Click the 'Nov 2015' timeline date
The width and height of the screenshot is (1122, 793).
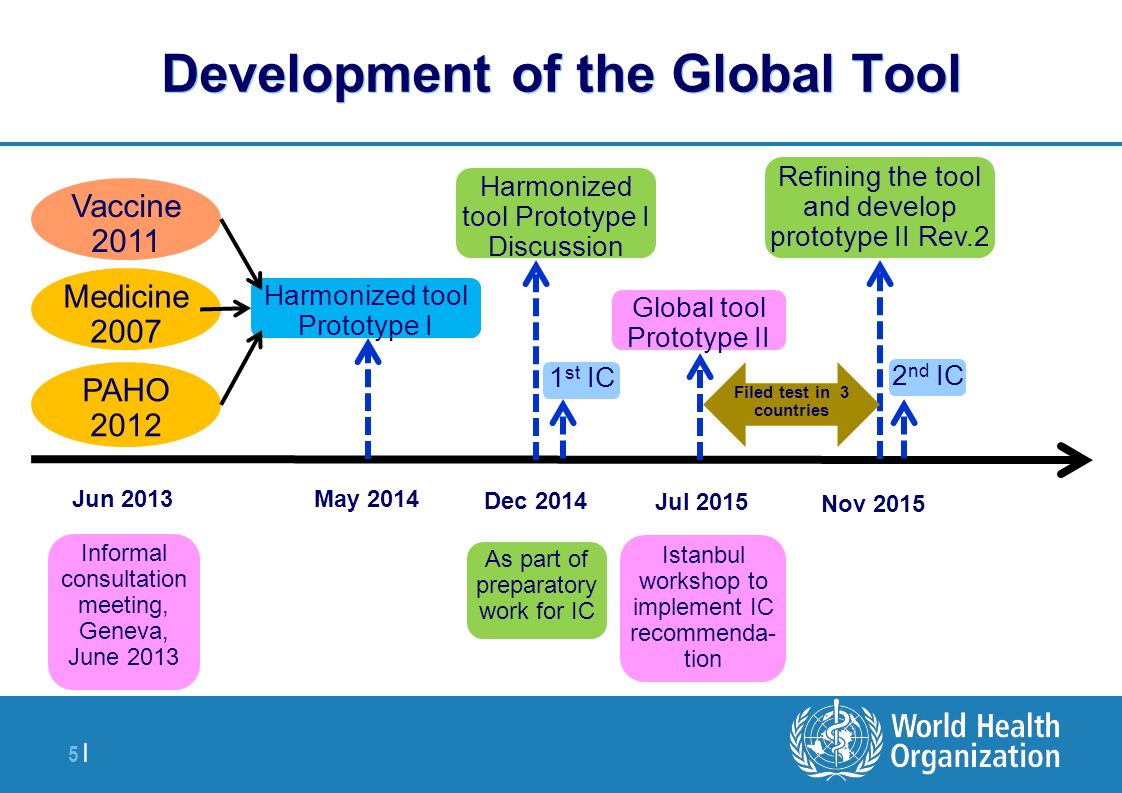(873, 504)
